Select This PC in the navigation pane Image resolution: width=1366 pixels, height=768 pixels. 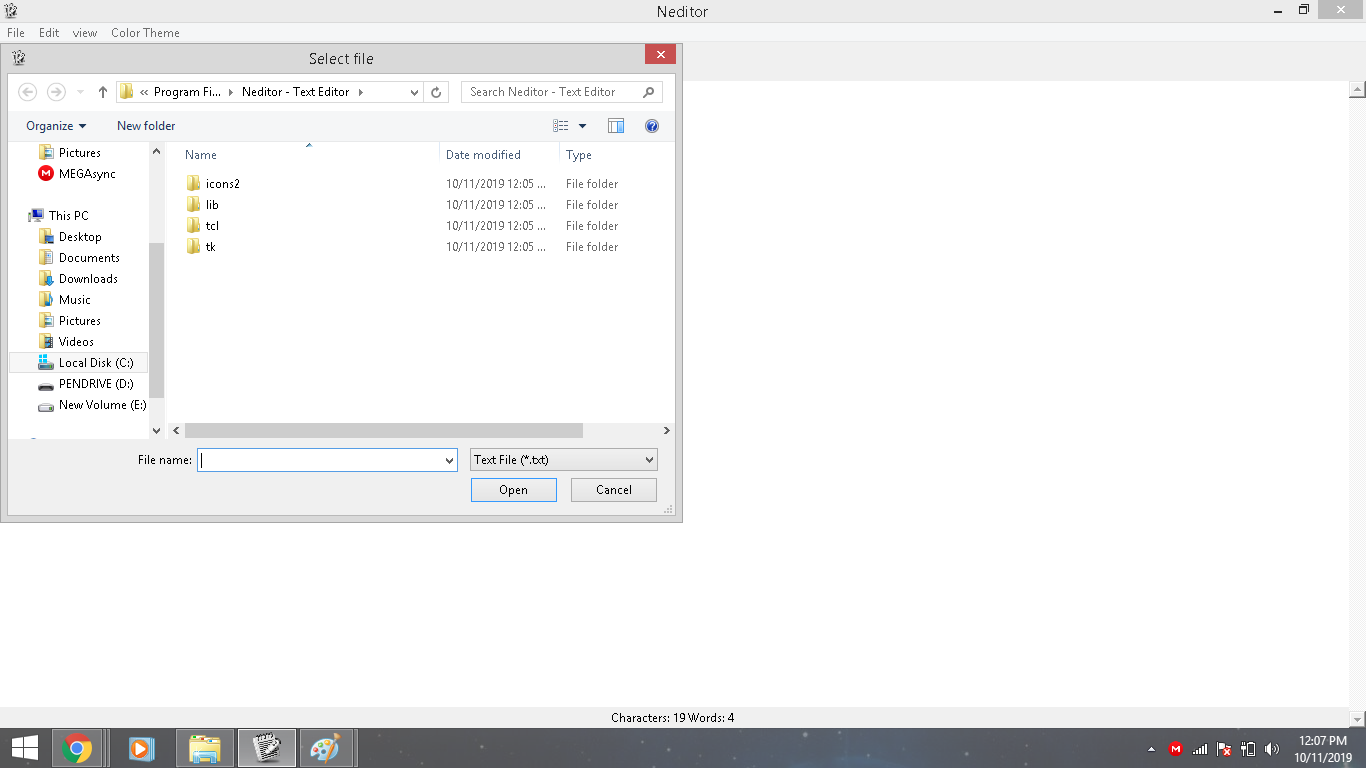pos(58,216)
